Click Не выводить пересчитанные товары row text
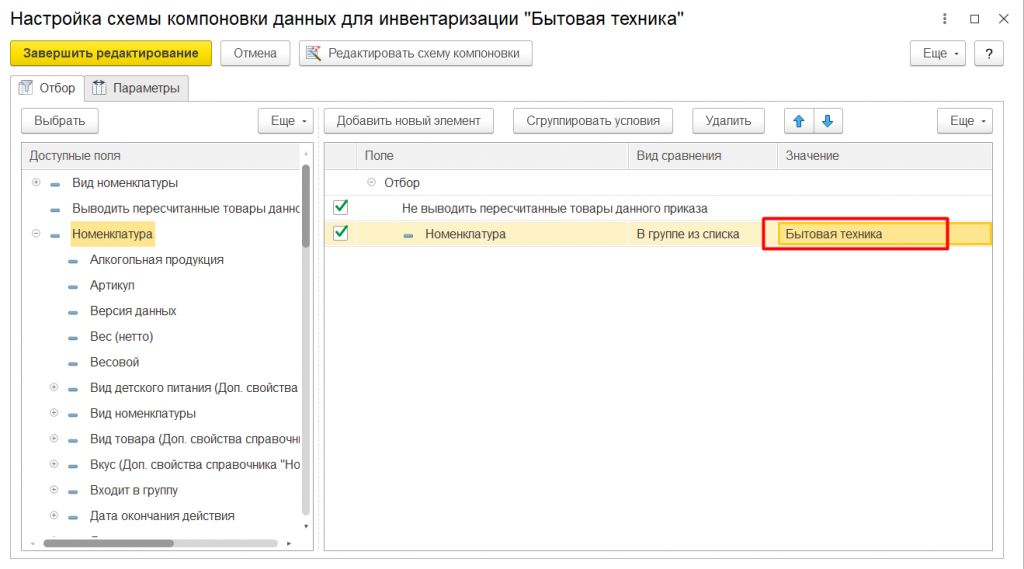The height and width of the screenshot is (569, 1024). click(x=554, y=208)
